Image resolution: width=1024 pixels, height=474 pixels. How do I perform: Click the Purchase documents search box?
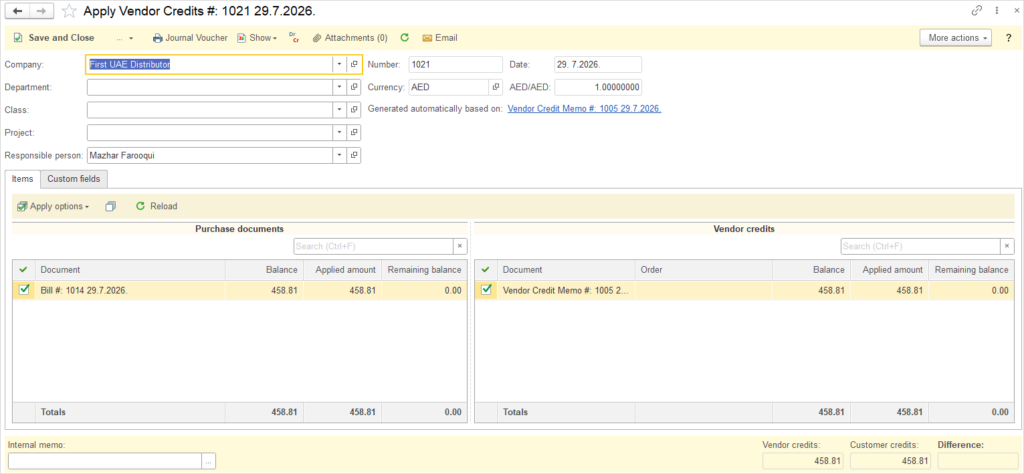373,246
